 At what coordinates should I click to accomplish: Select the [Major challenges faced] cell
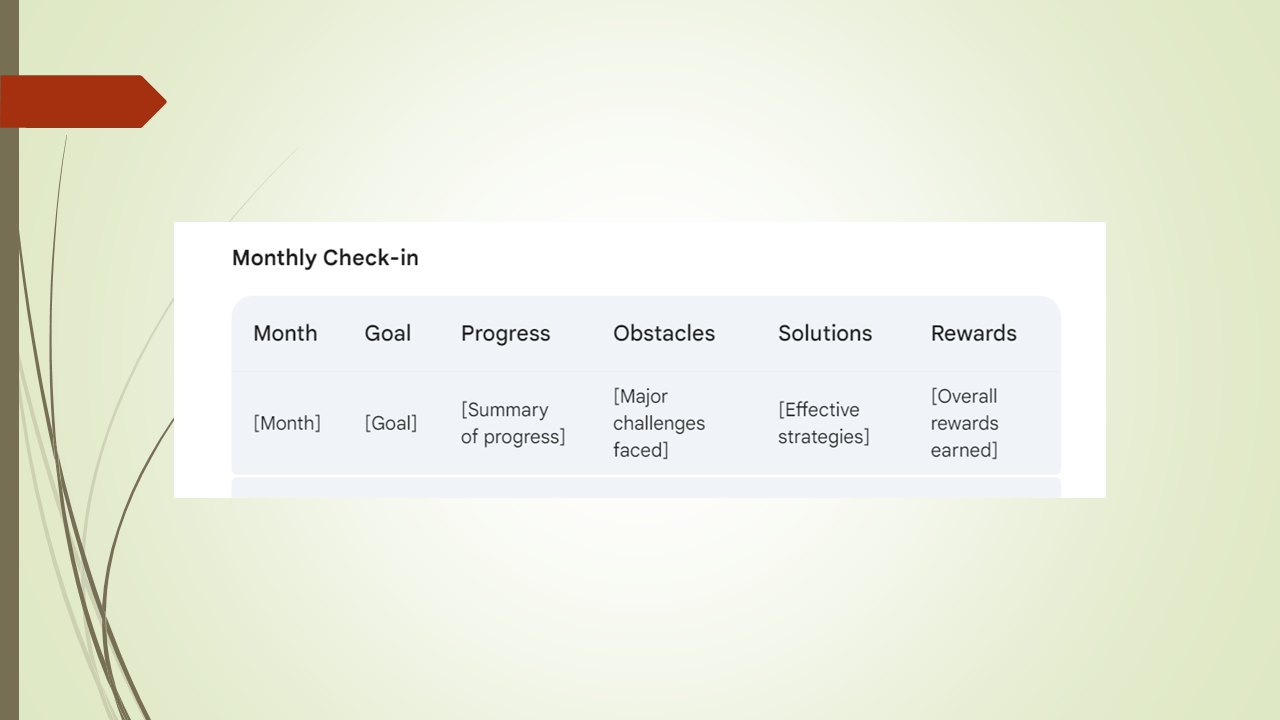pos(659,423)
